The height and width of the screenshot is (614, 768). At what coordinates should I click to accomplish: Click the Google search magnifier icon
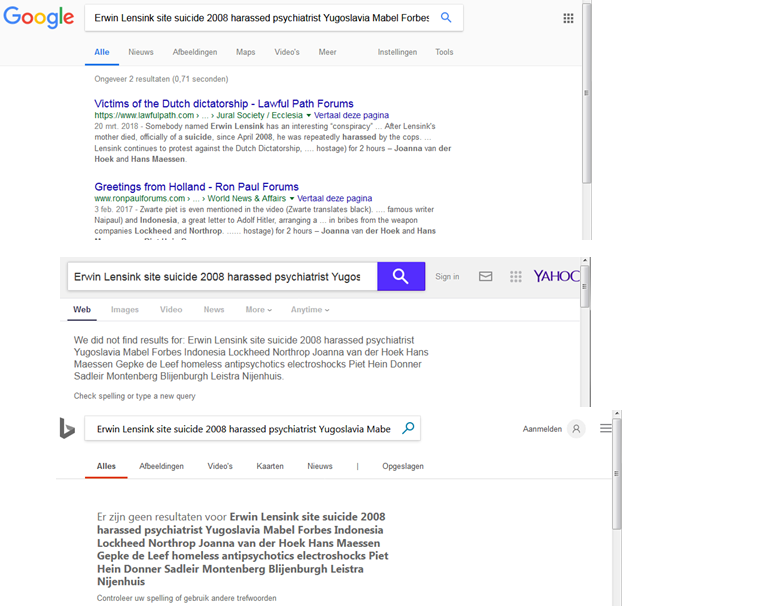[x=446, y=18]
